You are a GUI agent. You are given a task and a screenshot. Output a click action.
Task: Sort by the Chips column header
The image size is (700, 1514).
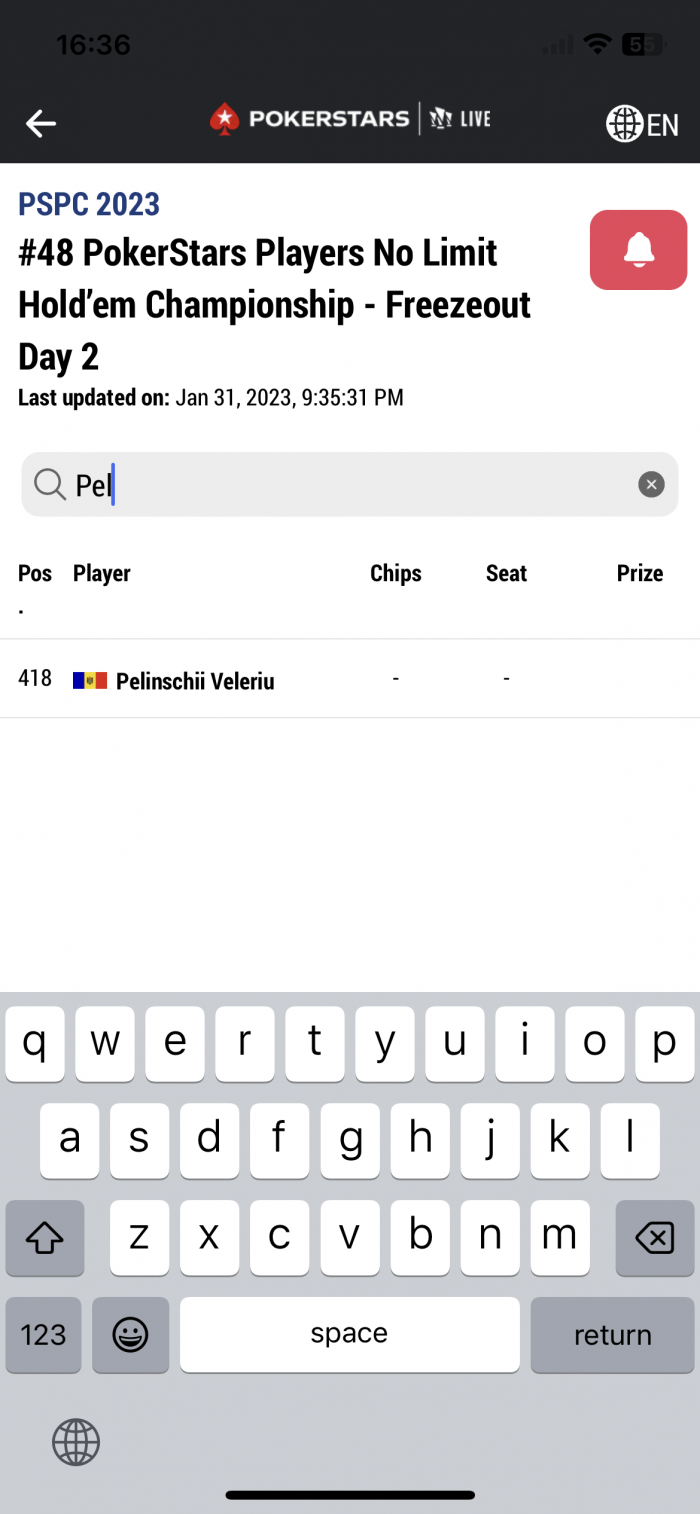395,573
